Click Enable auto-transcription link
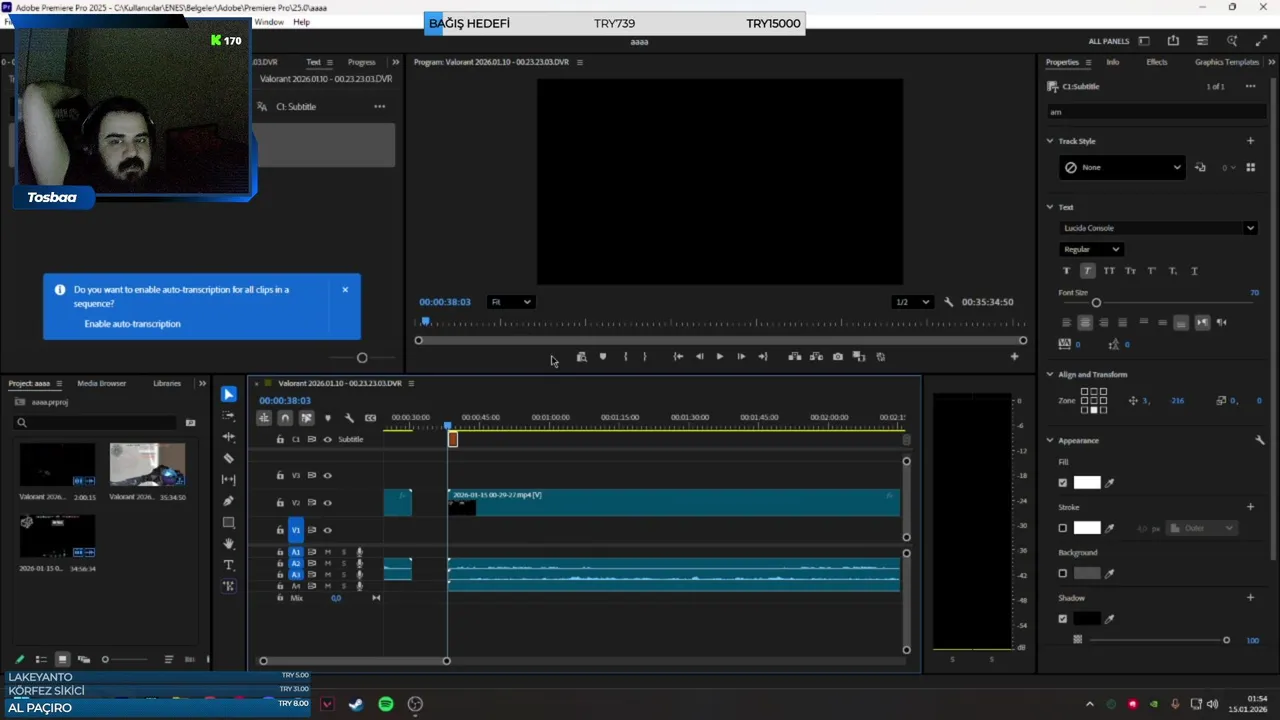Image resolution: width=1280 pixels, height=720 pixels. [132, 324]
